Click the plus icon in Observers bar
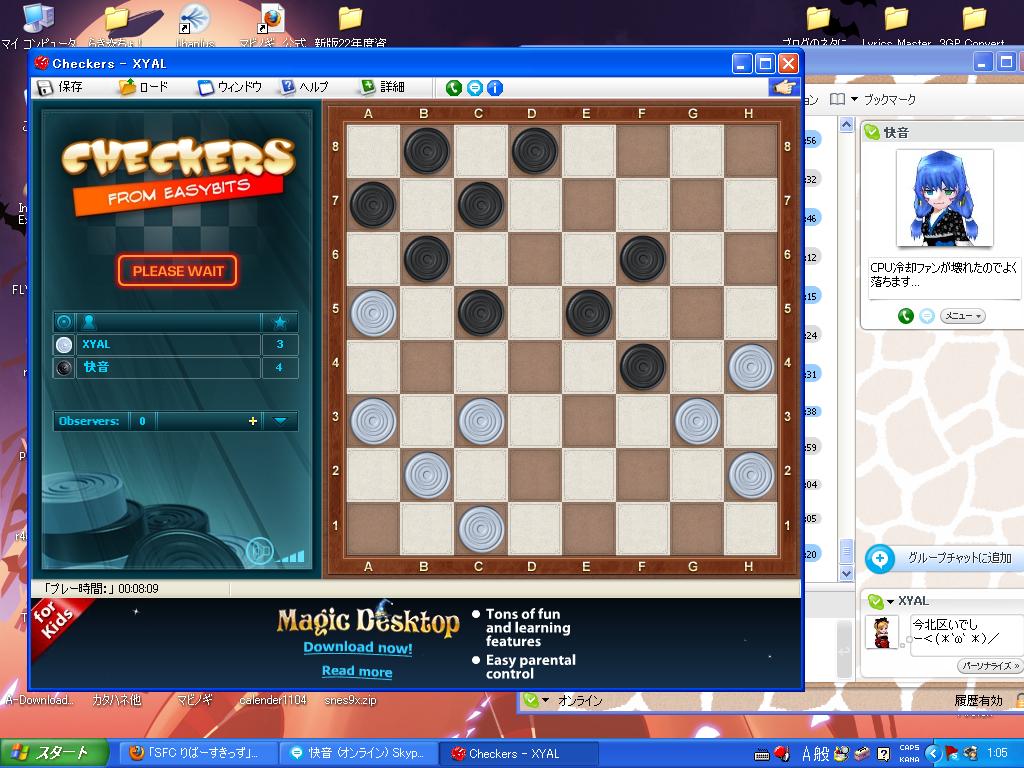The height and width of the screenshot is (768, 1024). point(253,421)
